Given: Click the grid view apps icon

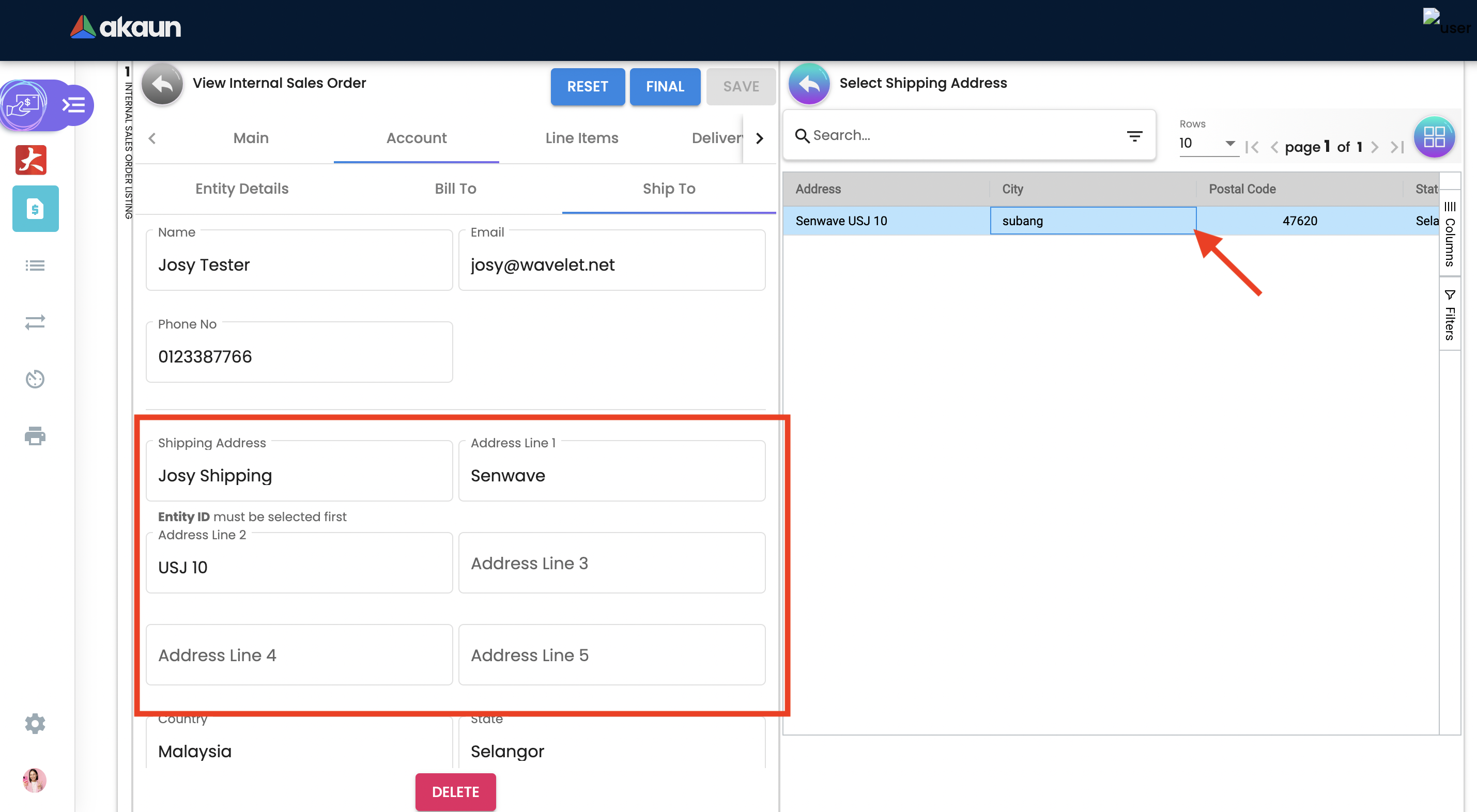Looking at the screenshot, I should 1434,137.
